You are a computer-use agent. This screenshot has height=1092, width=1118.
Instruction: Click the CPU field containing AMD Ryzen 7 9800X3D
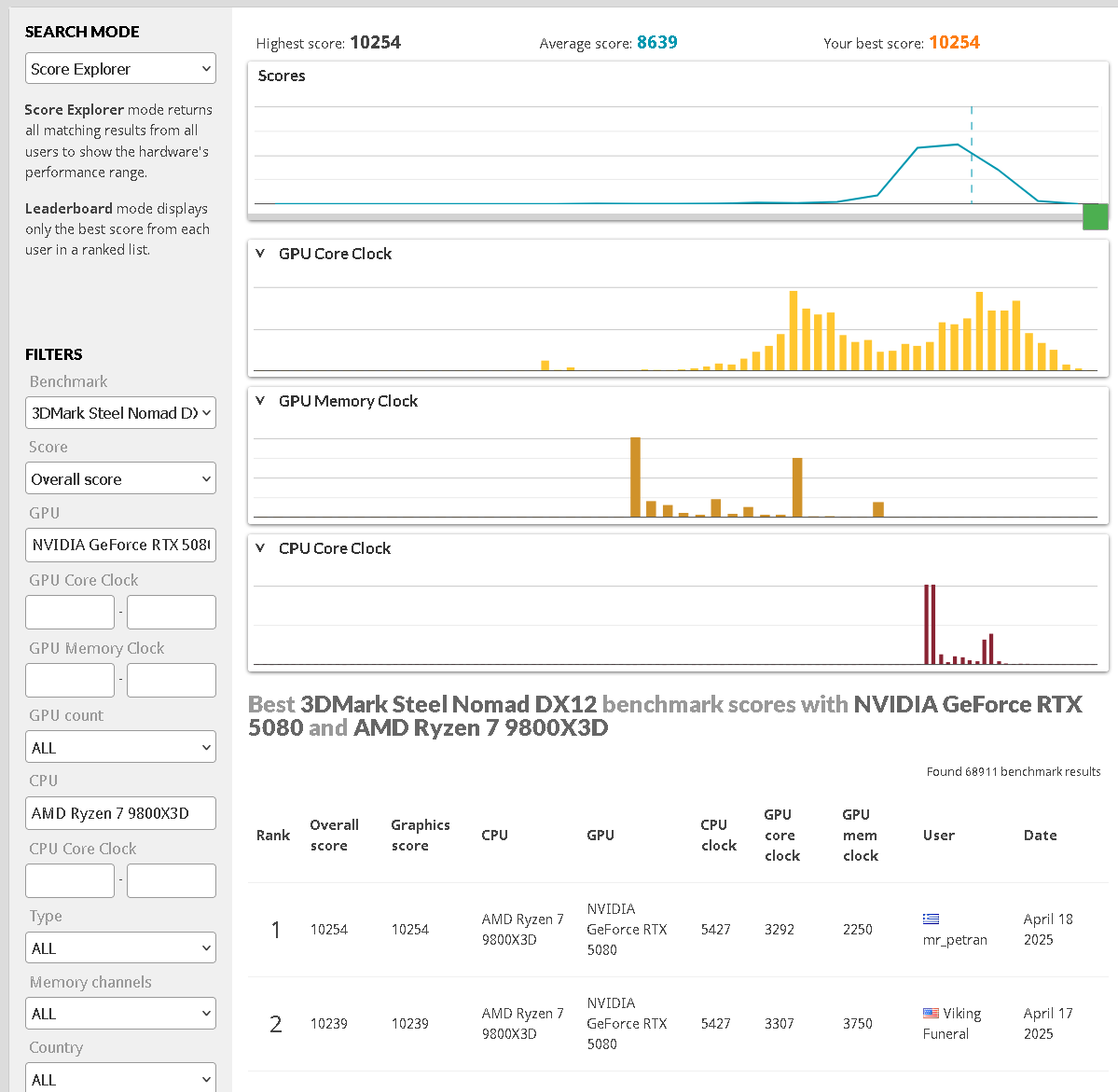120,813
